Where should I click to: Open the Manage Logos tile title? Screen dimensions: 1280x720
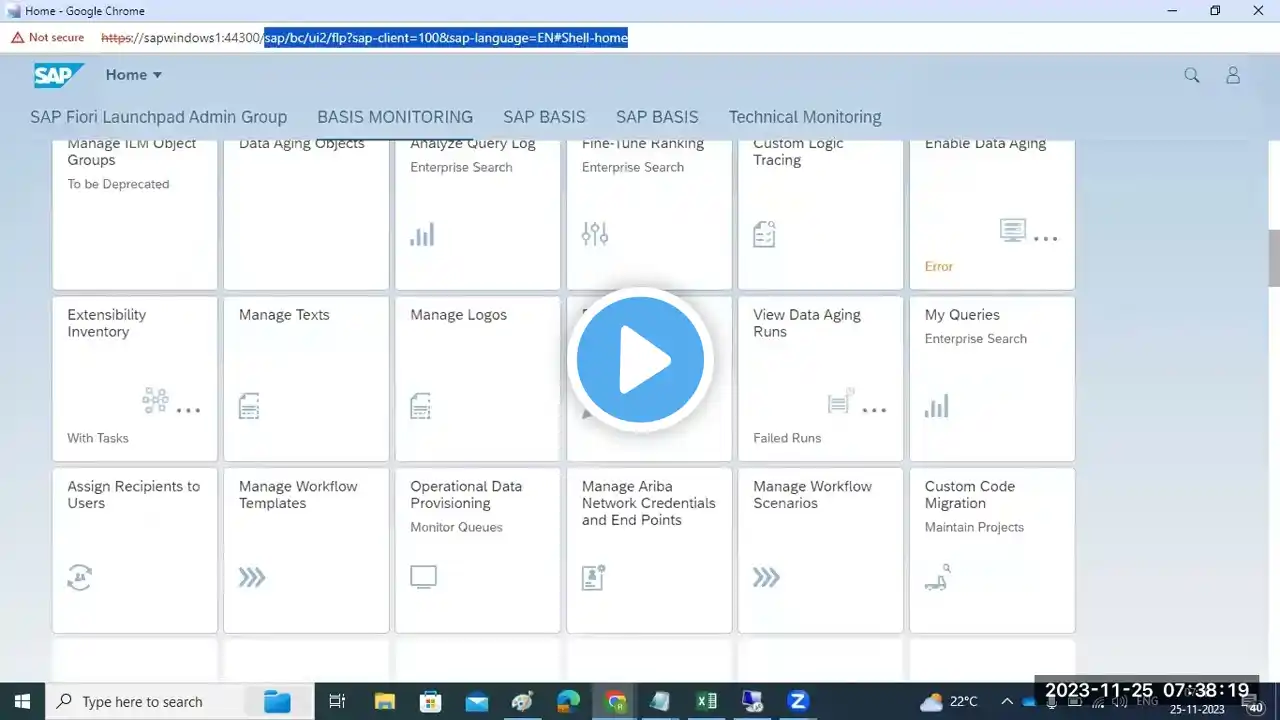(x=458, y=315)
